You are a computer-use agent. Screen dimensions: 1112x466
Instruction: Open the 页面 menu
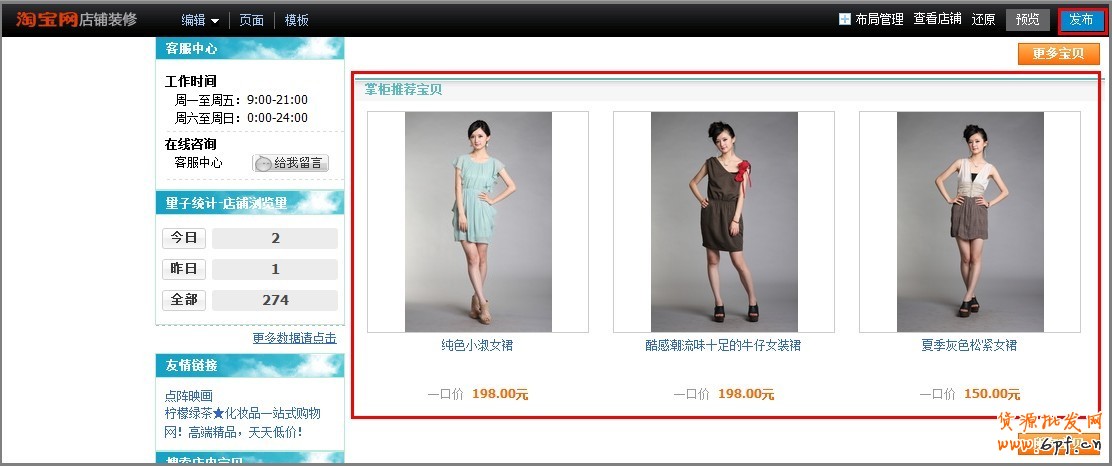(251, 20)
